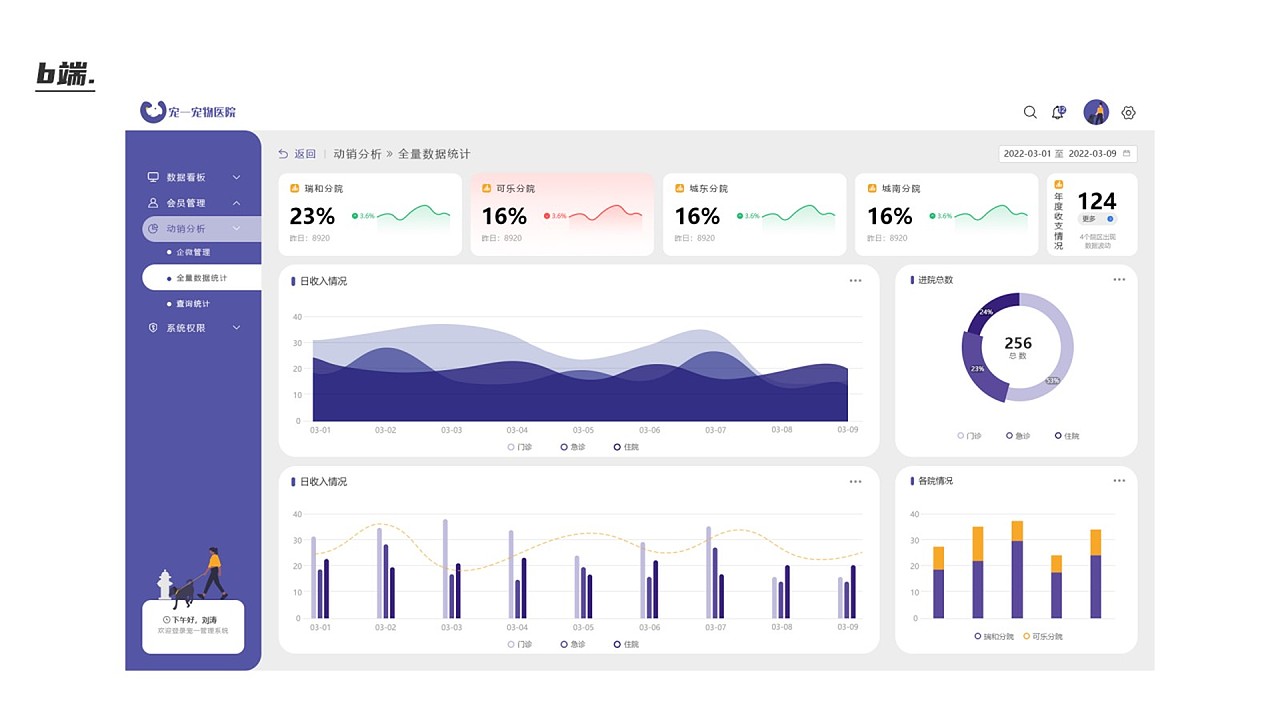Toggle 急诊 legend in the area chart
Viewport: 1280px width, 720px height.
coord(572,447)
